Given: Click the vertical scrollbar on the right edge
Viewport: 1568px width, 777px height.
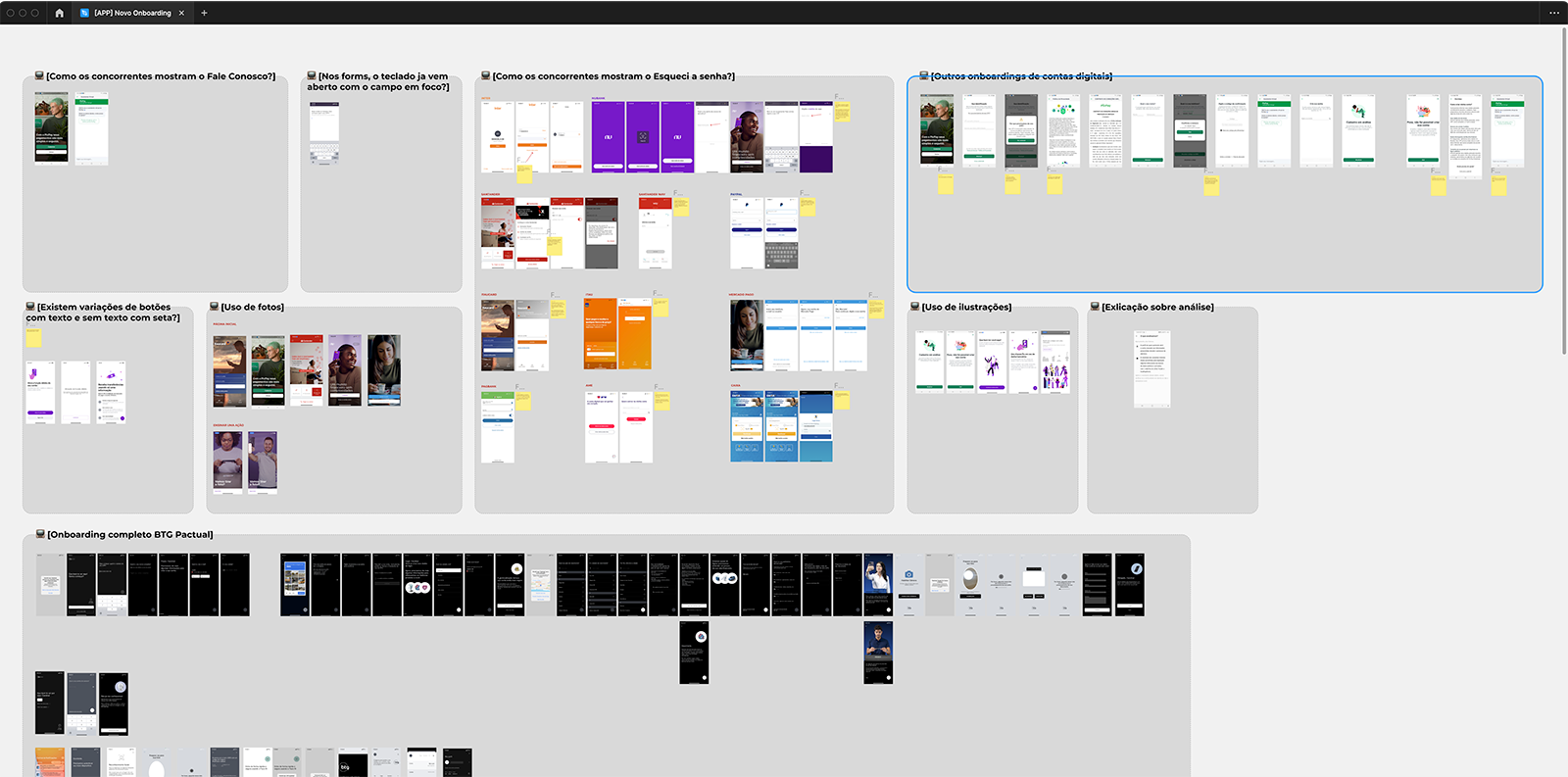Looking at the screenshot, I should point(1564,191).
